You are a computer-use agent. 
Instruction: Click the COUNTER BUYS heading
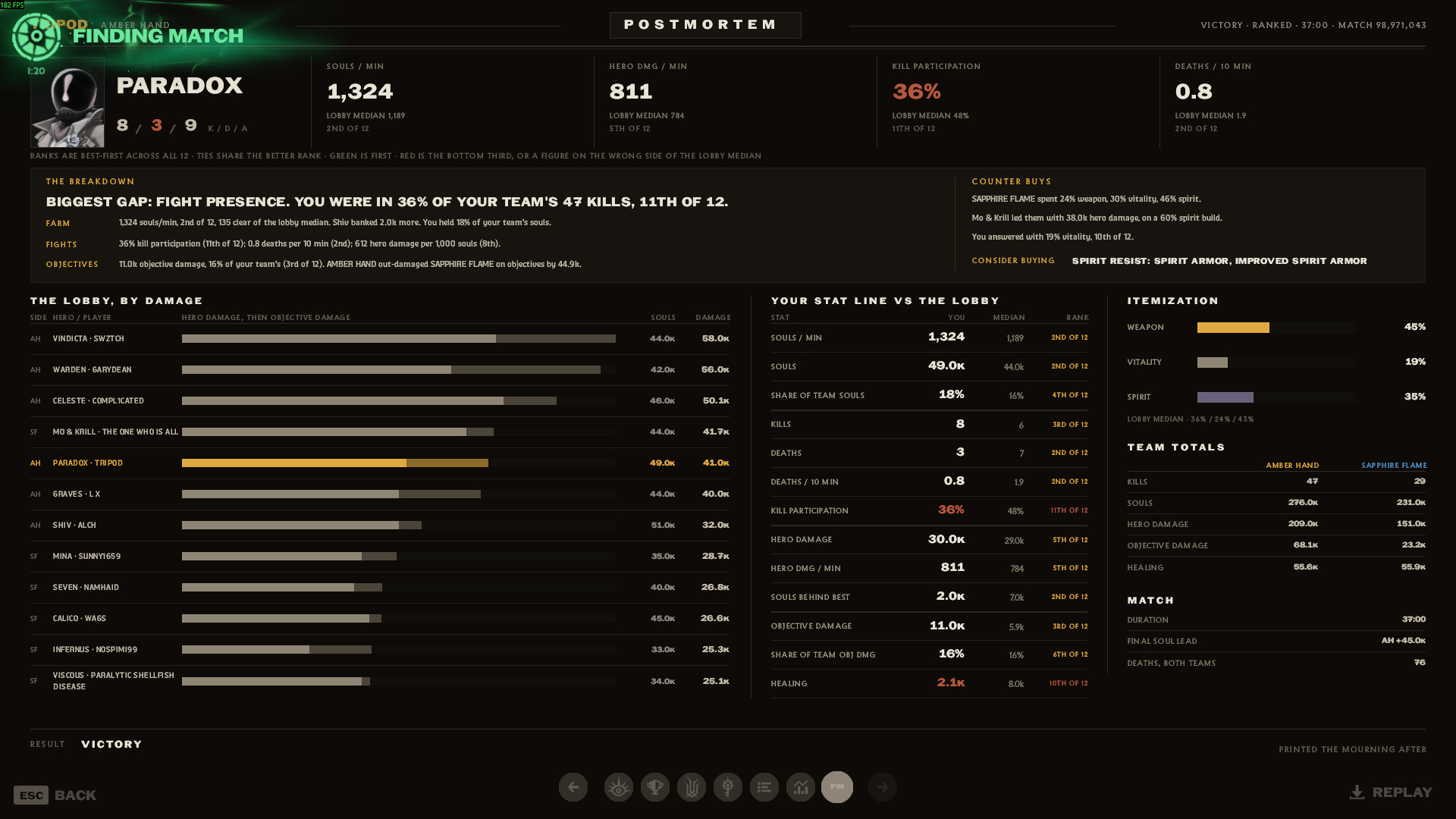tap(1012, 182)
